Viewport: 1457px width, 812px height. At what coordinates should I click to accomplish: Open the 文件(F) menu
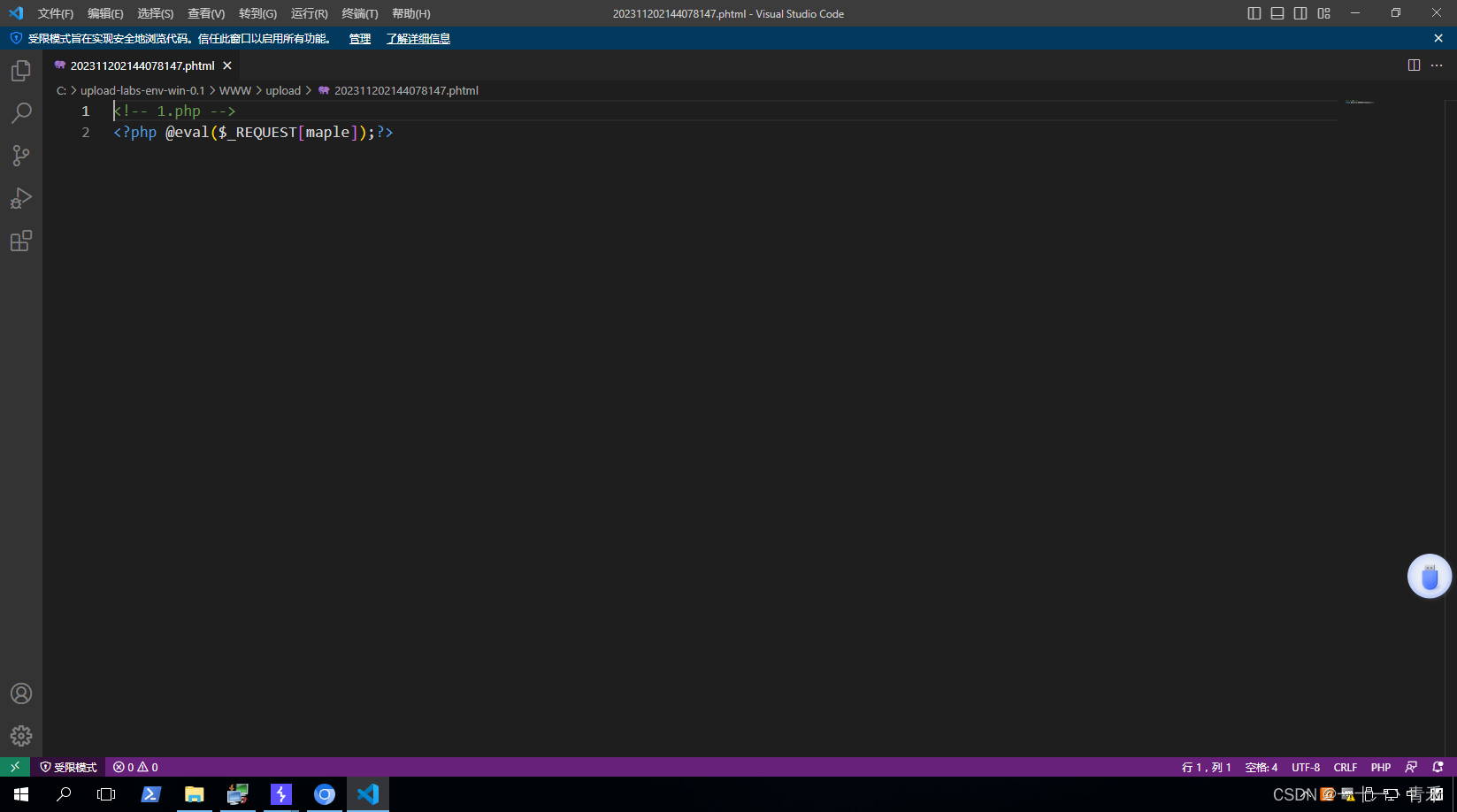pyautogui.click(x=56, y=13)
